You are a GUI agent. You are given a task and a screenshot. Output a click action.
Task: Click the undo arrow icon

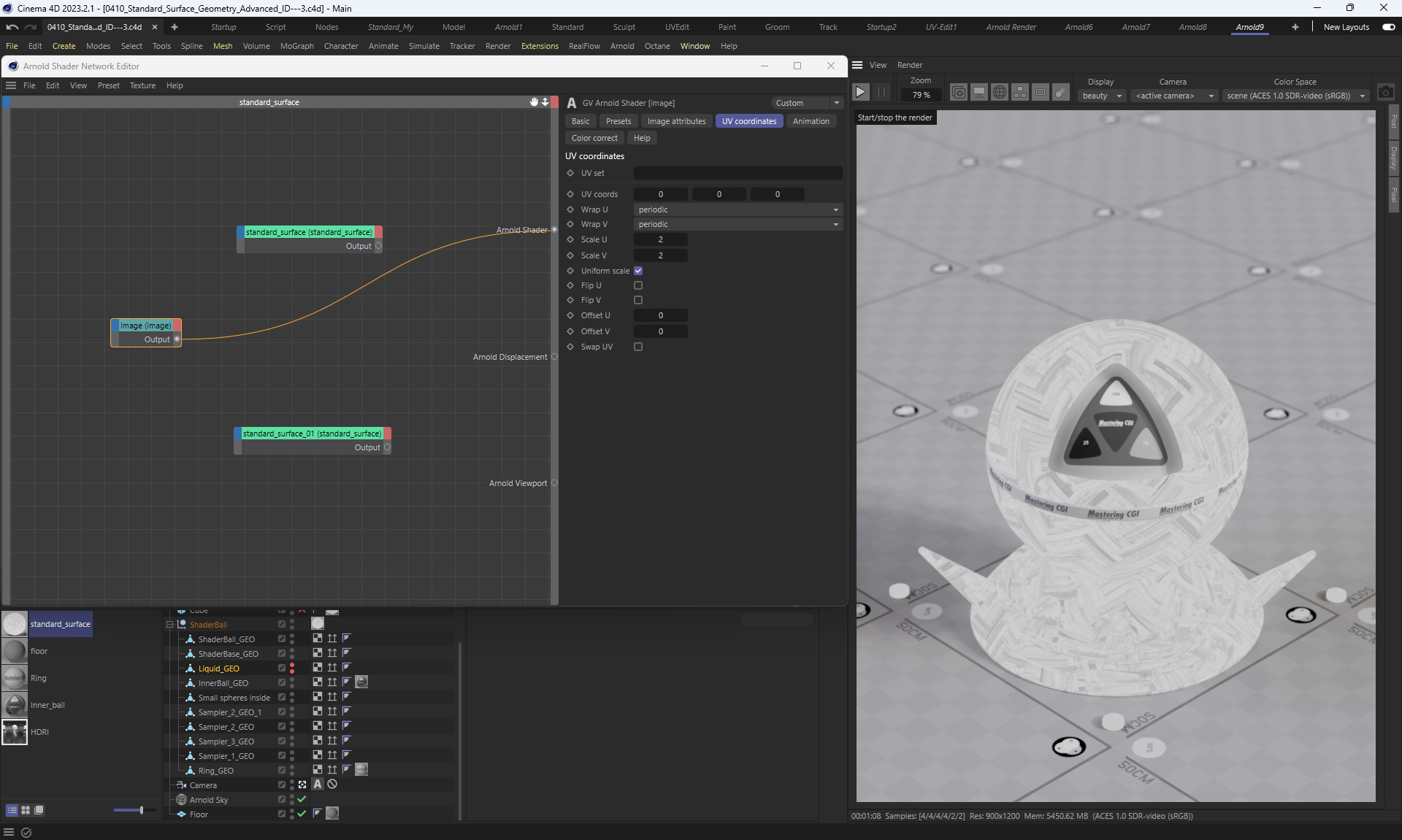coord(12,27)
